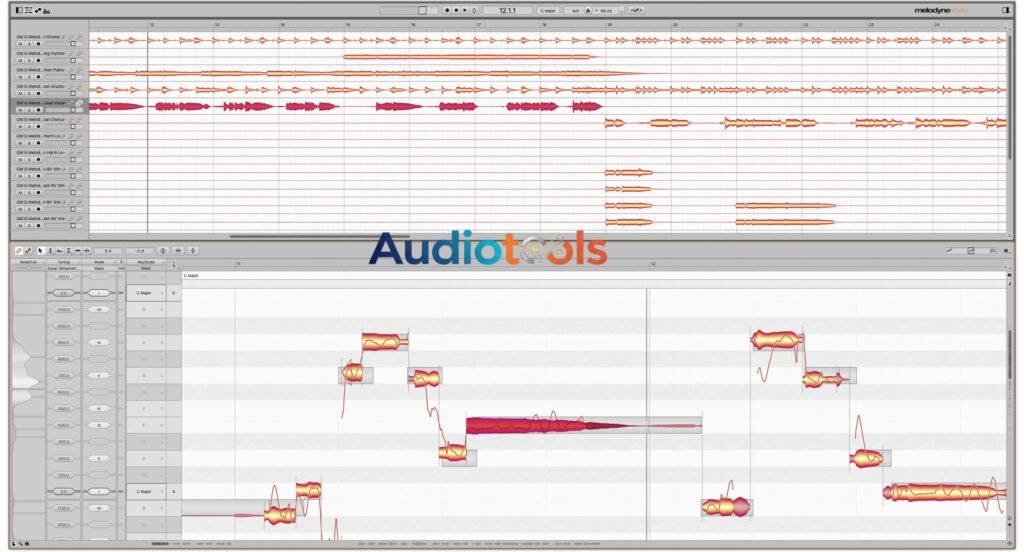The width and height of the screenshot is (1024, 552).
Task: Click the 4/4 time signature field
Action: click(x=575, y=10)
